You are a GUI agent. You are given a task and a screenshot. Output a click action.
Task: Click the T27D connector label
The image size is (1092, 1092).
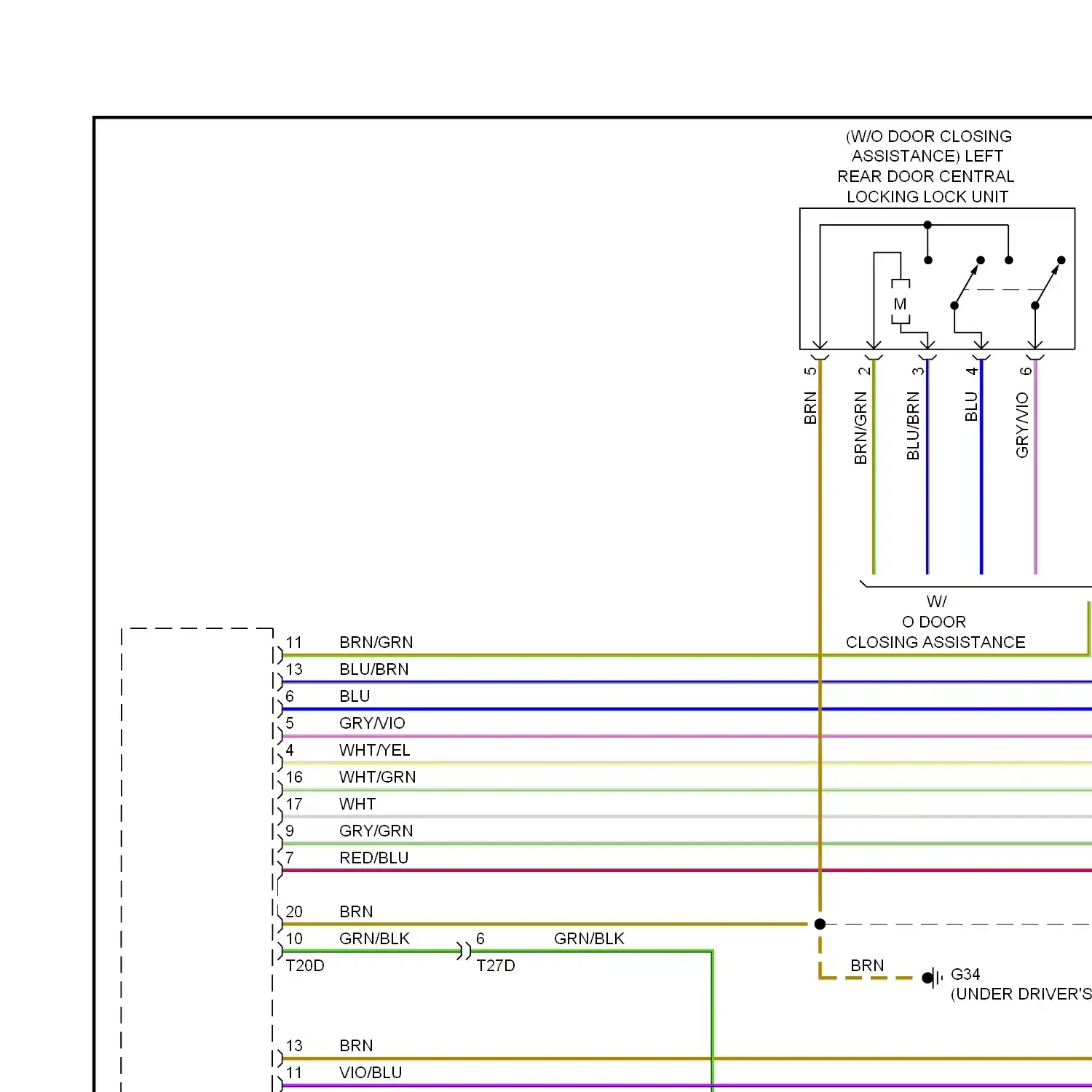[x=496, y=965]
